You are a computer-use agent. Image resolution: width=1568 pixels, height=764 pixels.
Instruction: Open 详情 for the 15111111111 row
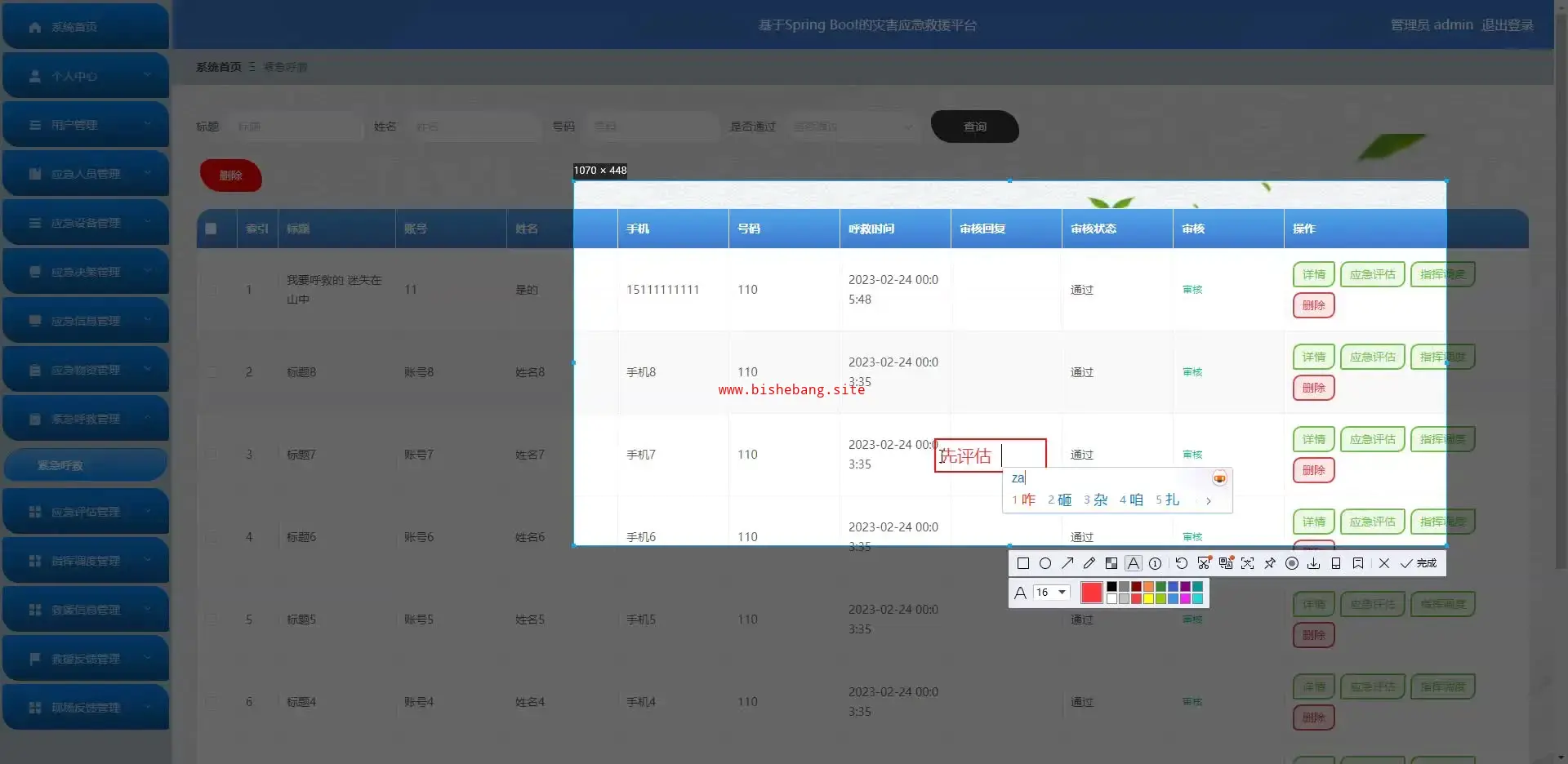tap(1314, 274)
